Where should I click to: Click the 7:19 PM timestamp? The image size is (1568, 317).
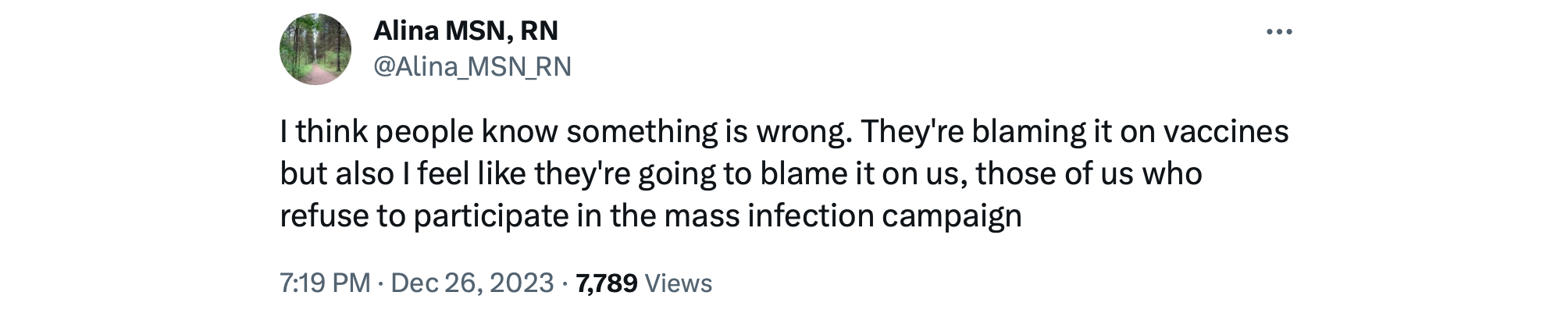tap(325, 283)
